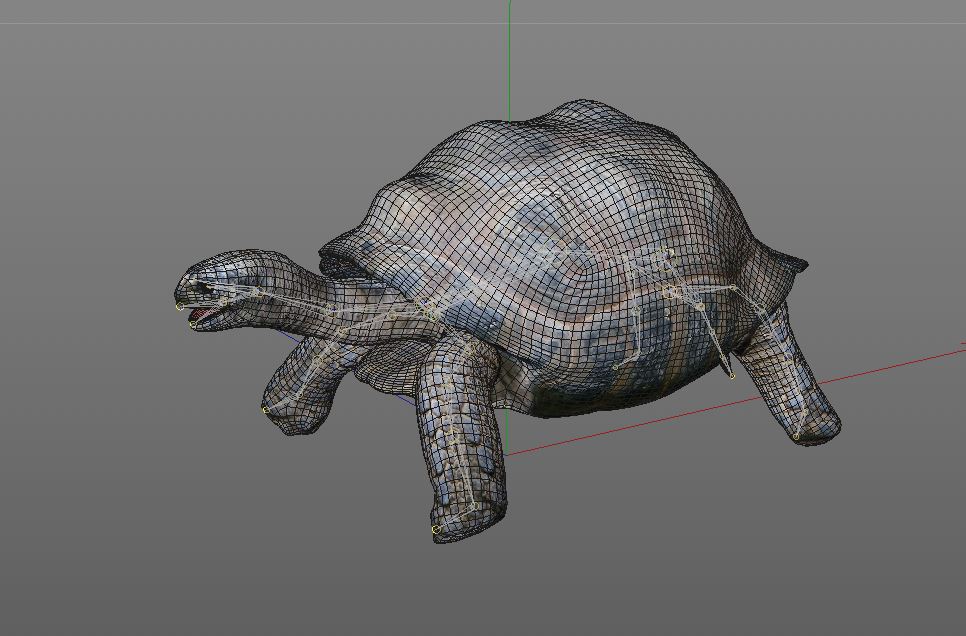Select the front left foot tip joint
Screen dimensions: 966x636
(265, 409)
